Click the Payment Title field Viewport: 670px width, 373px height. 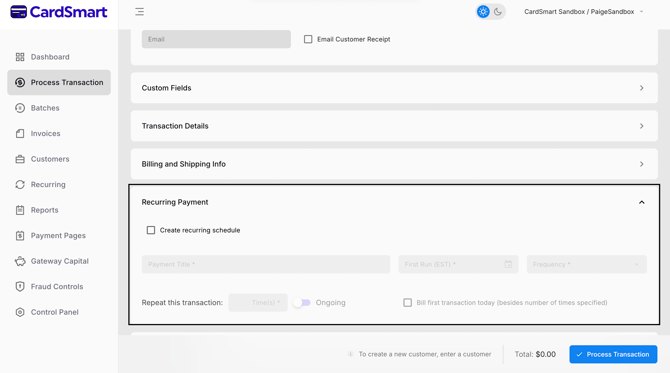[x=266, y=264]
